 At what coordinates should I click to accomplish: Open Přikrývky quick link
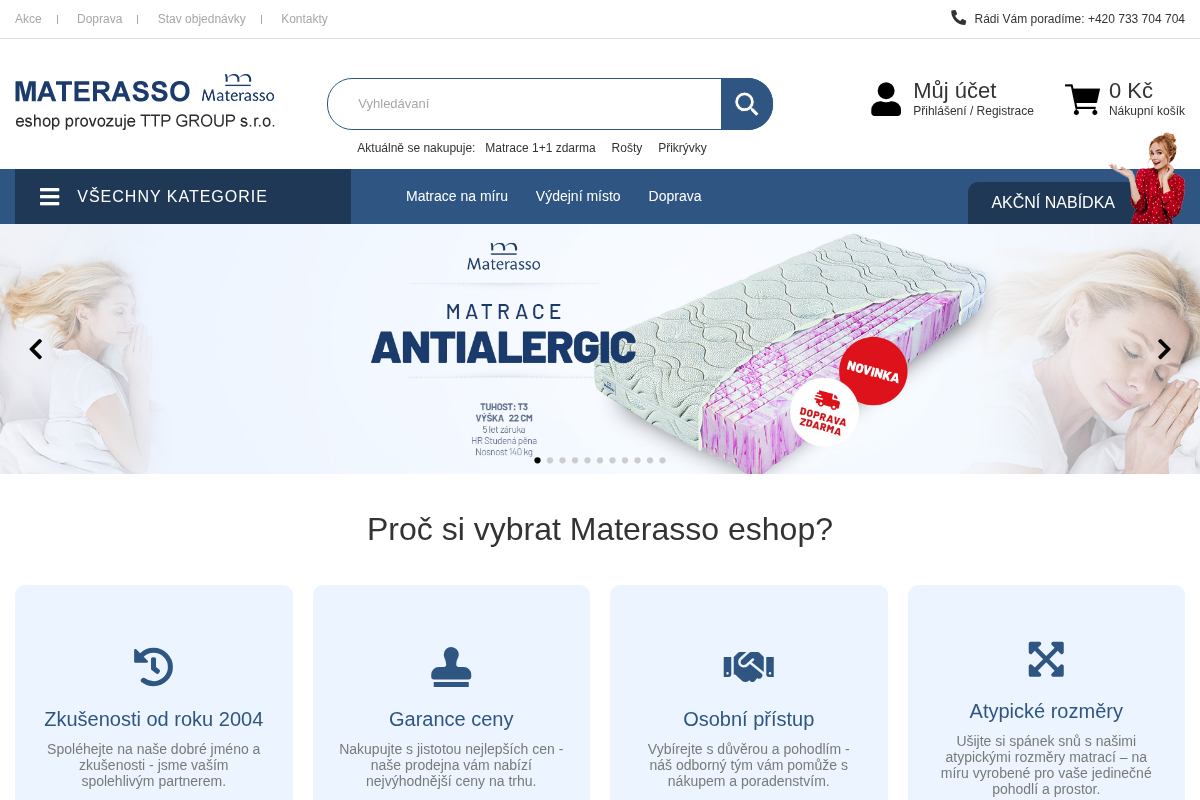click(682, 148)
